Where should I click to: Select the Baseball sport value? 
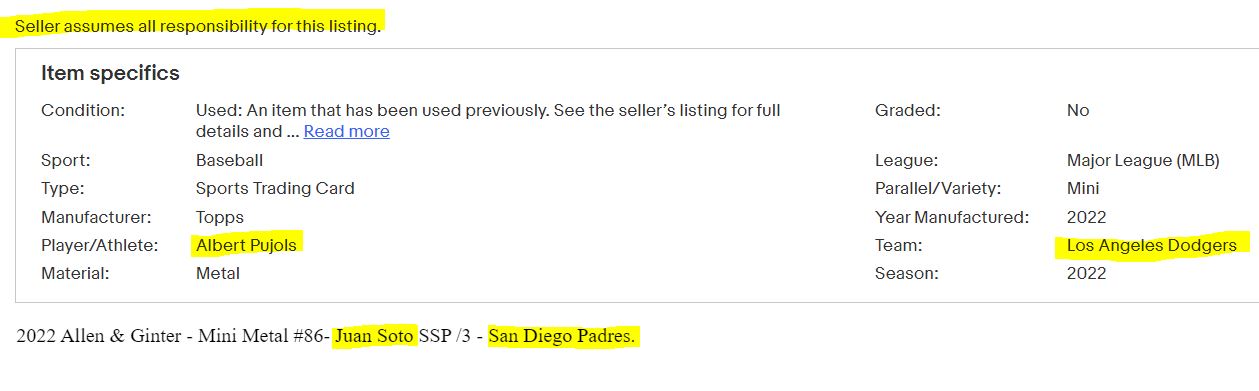[230, 160]
